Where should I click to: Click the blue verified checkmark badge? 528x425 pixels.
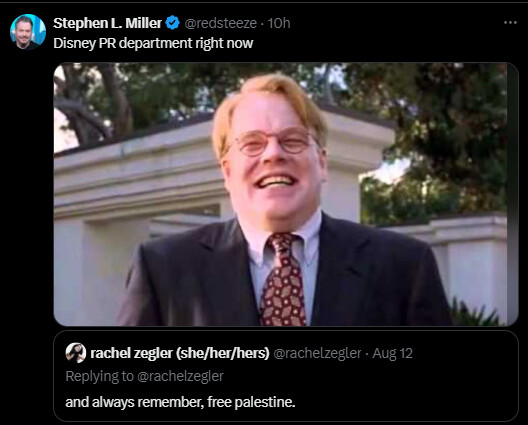[173, 23]
